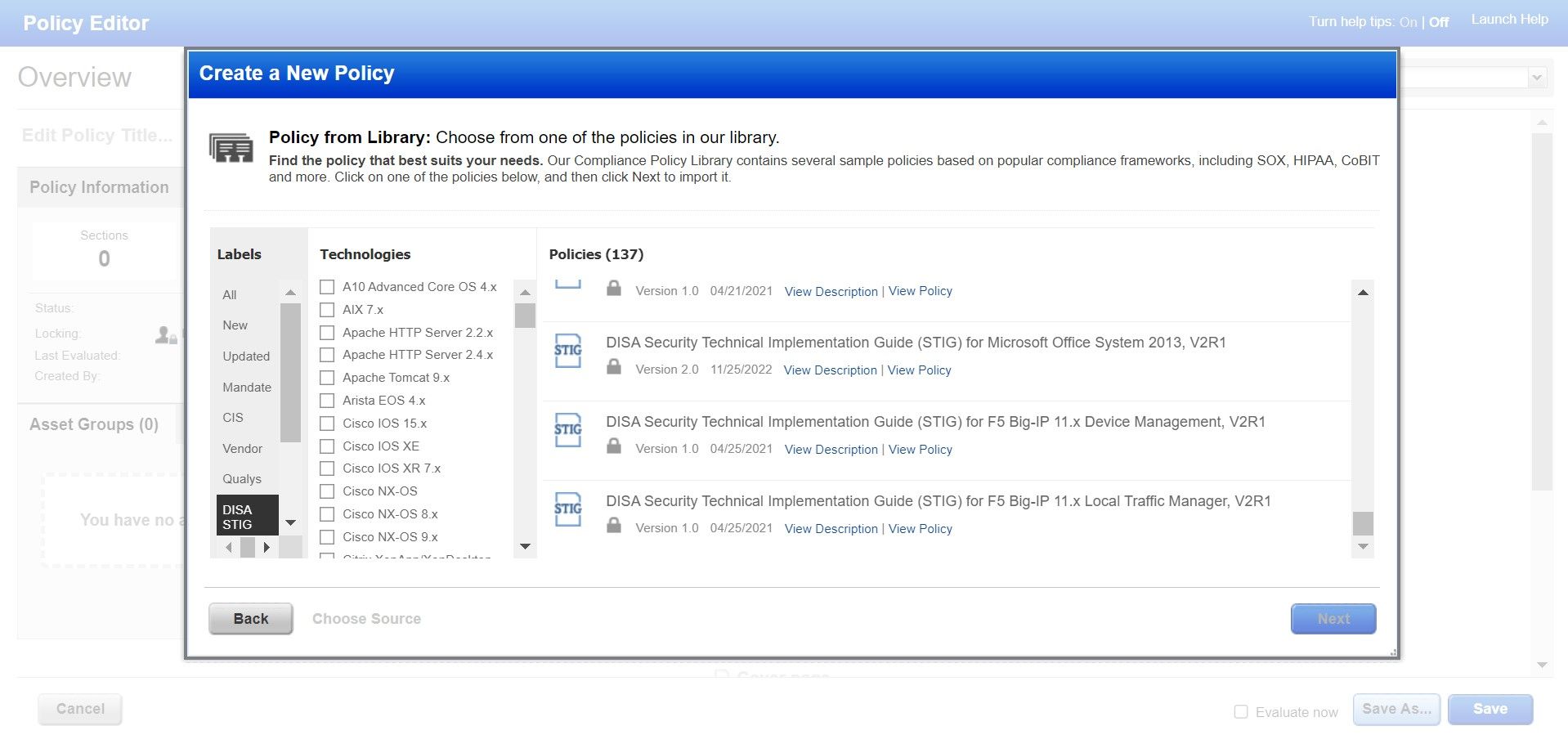Screen dimensions: 1568x735
Task: Click down arrow of Policies list scrollbar
Action: 1363,546
